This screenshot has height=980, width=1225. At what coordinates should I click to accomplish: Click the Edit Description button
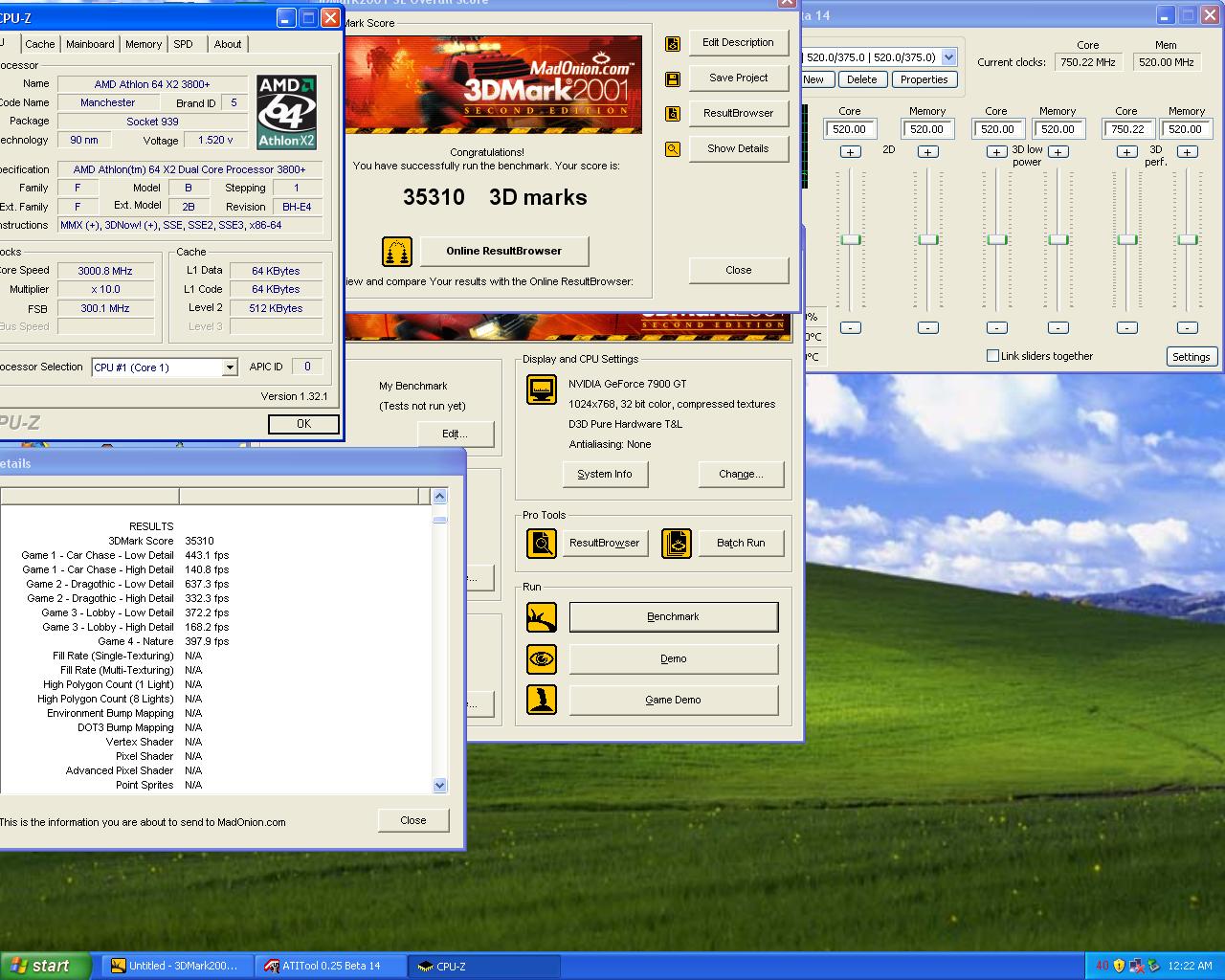(x=738, y=43)
